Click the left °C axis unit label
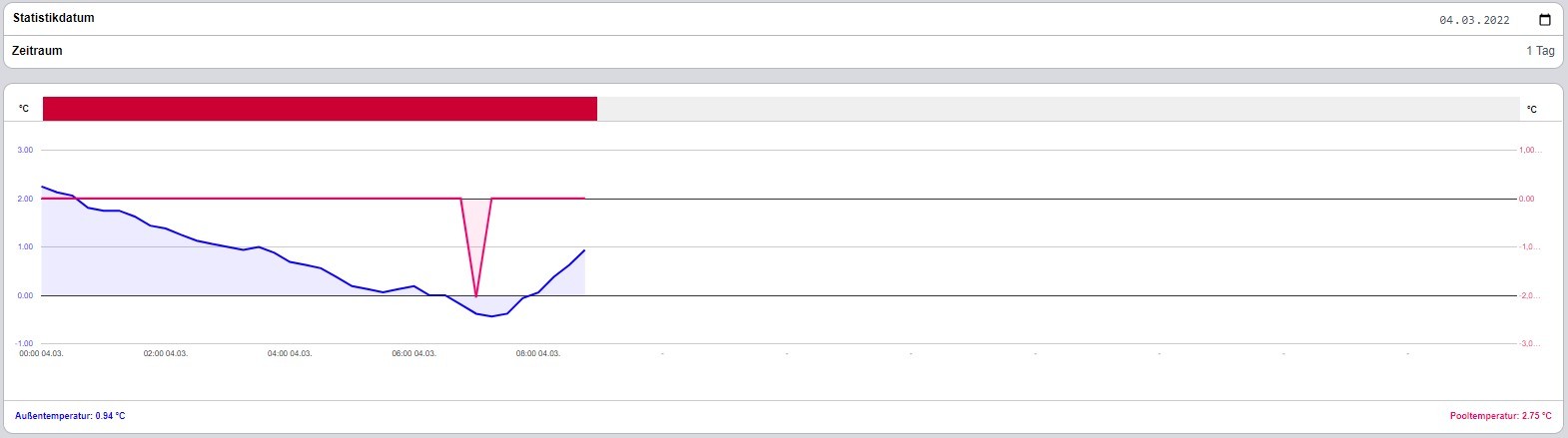The height and width of the screenshot is (438, 1568). 24,109
